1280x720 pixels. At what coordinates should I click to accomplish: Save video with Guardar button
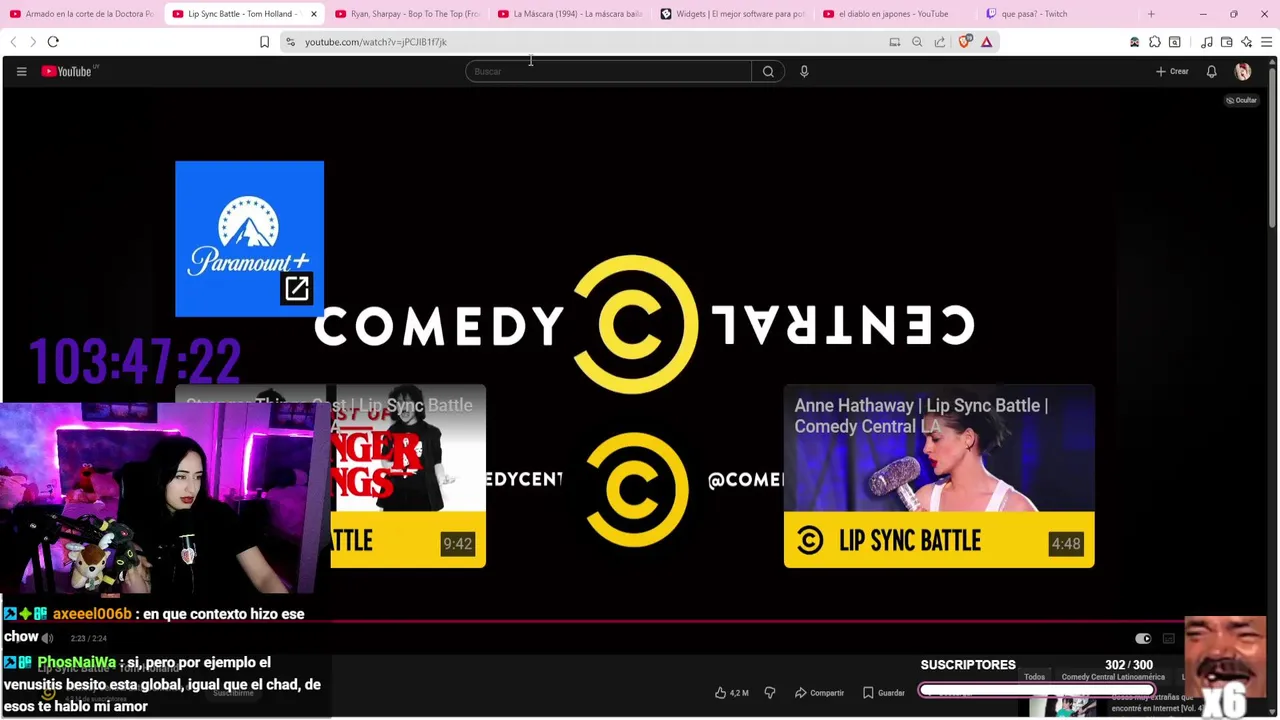click(x=884, y=692)
